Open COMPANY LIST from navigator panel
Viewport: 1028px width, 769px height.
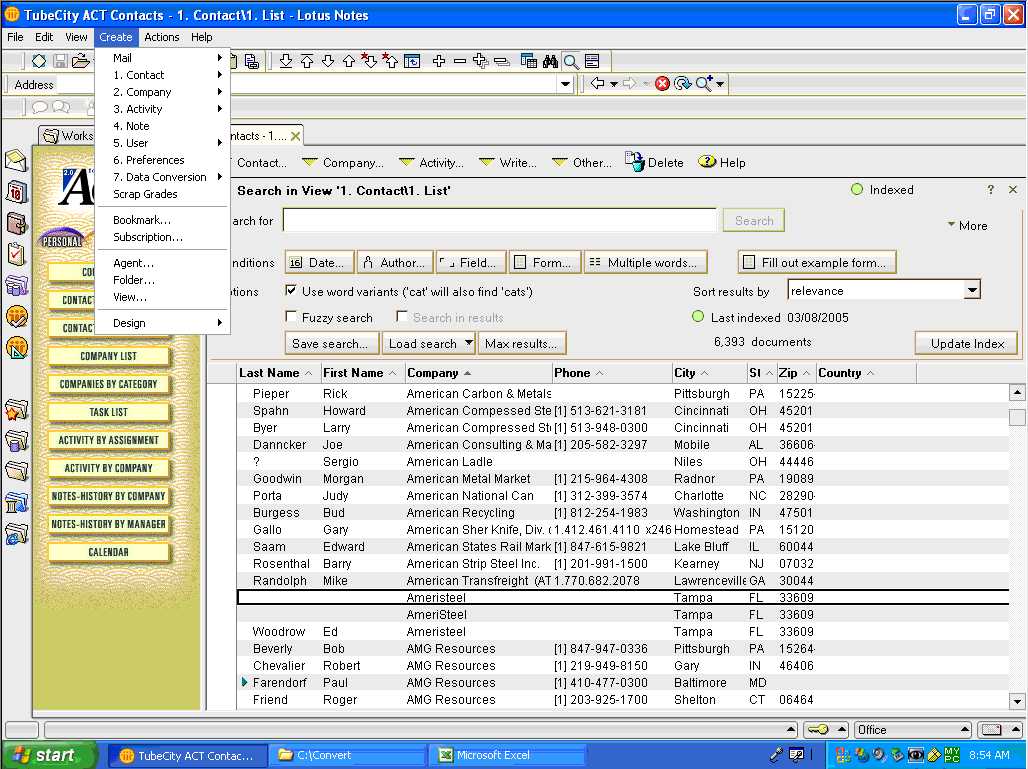tap(109, 356)
